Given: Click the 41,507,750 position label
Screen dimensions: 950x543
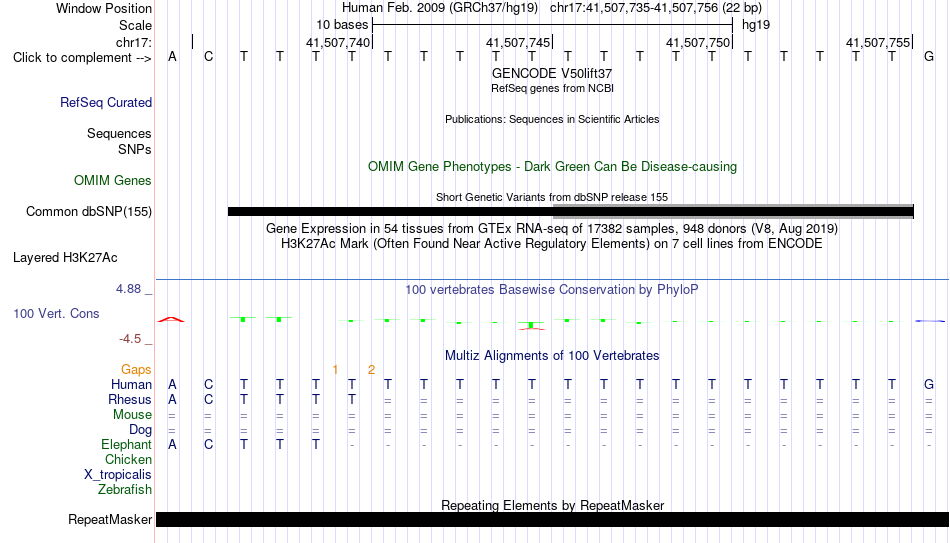Looking at the screenshot, I should click(698, 42).
